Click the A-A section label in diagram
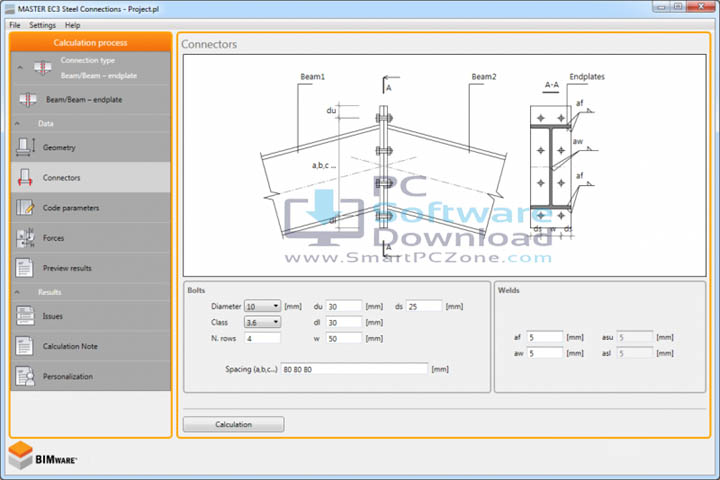 551,85
